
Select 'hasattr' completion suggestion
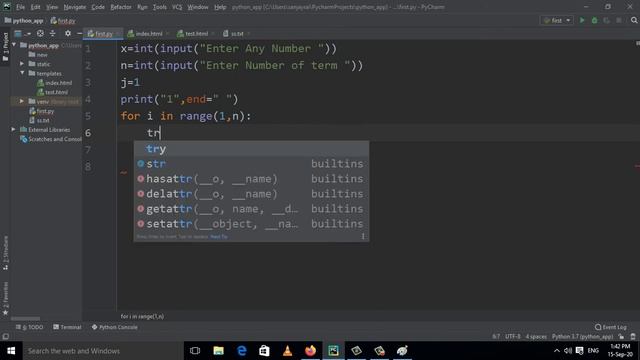point(251,179)
